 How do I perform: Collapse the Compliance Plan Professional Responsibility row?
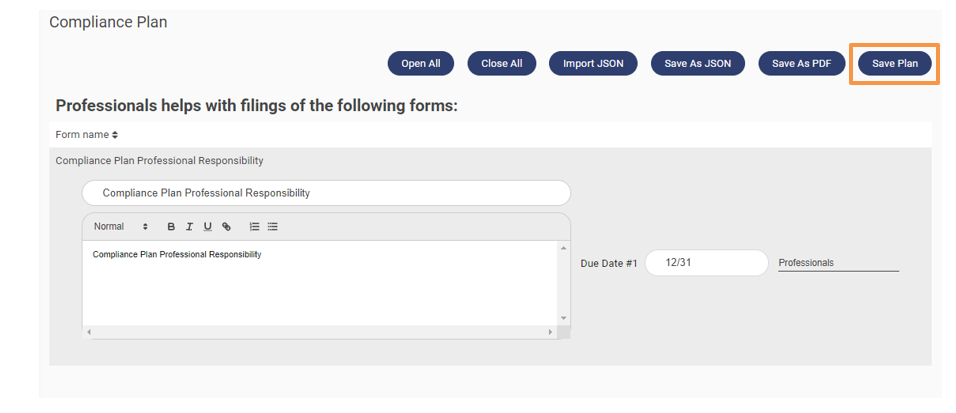pos(159,160)
